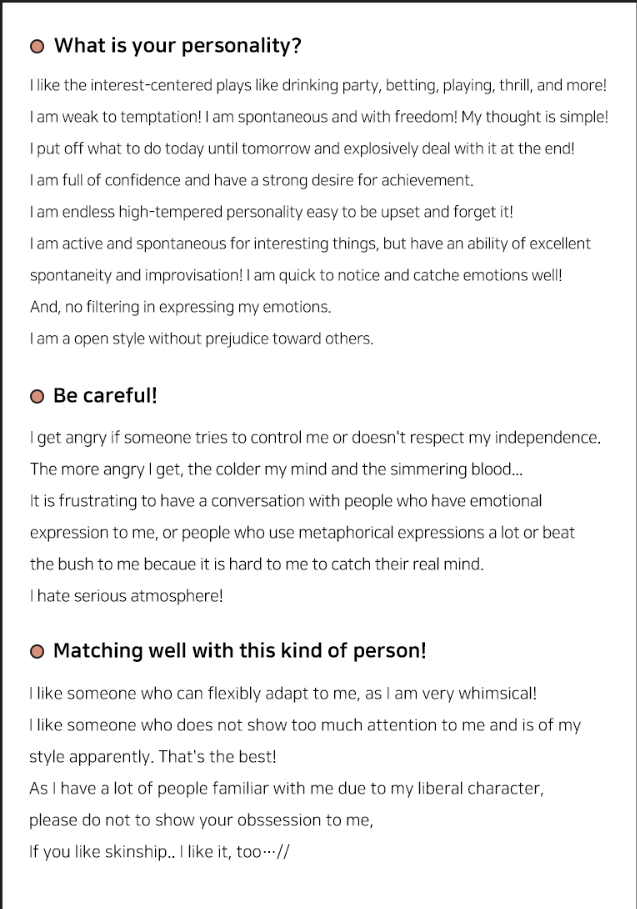Click the 'Matching well with this kind of person!' heading
Viewport: 637px width, 909px height.
point(240,650)
